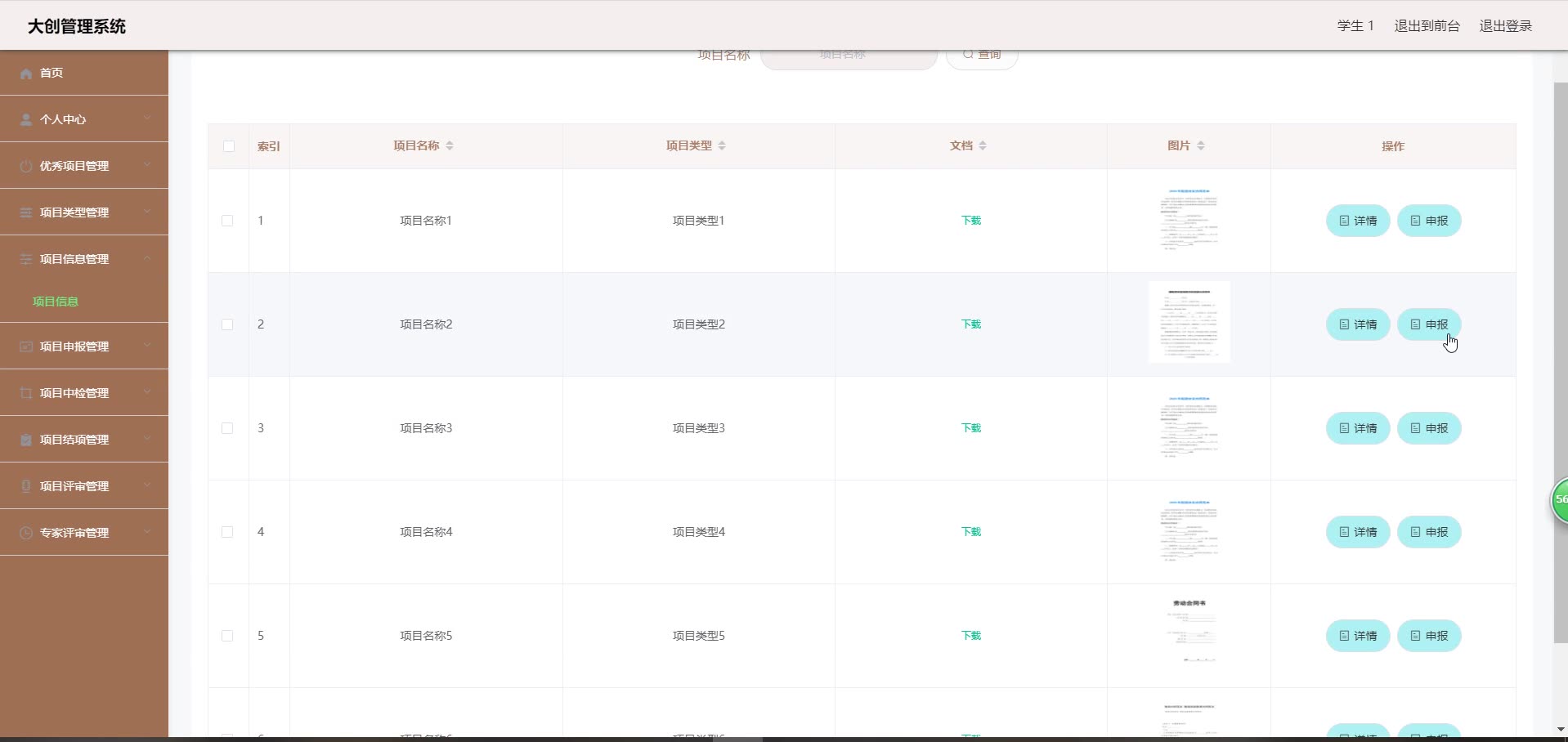Expand 项目中检管理 chevron
Image resolution: width=1568 pixels, height=742 pixels.
tap(147, 392)
